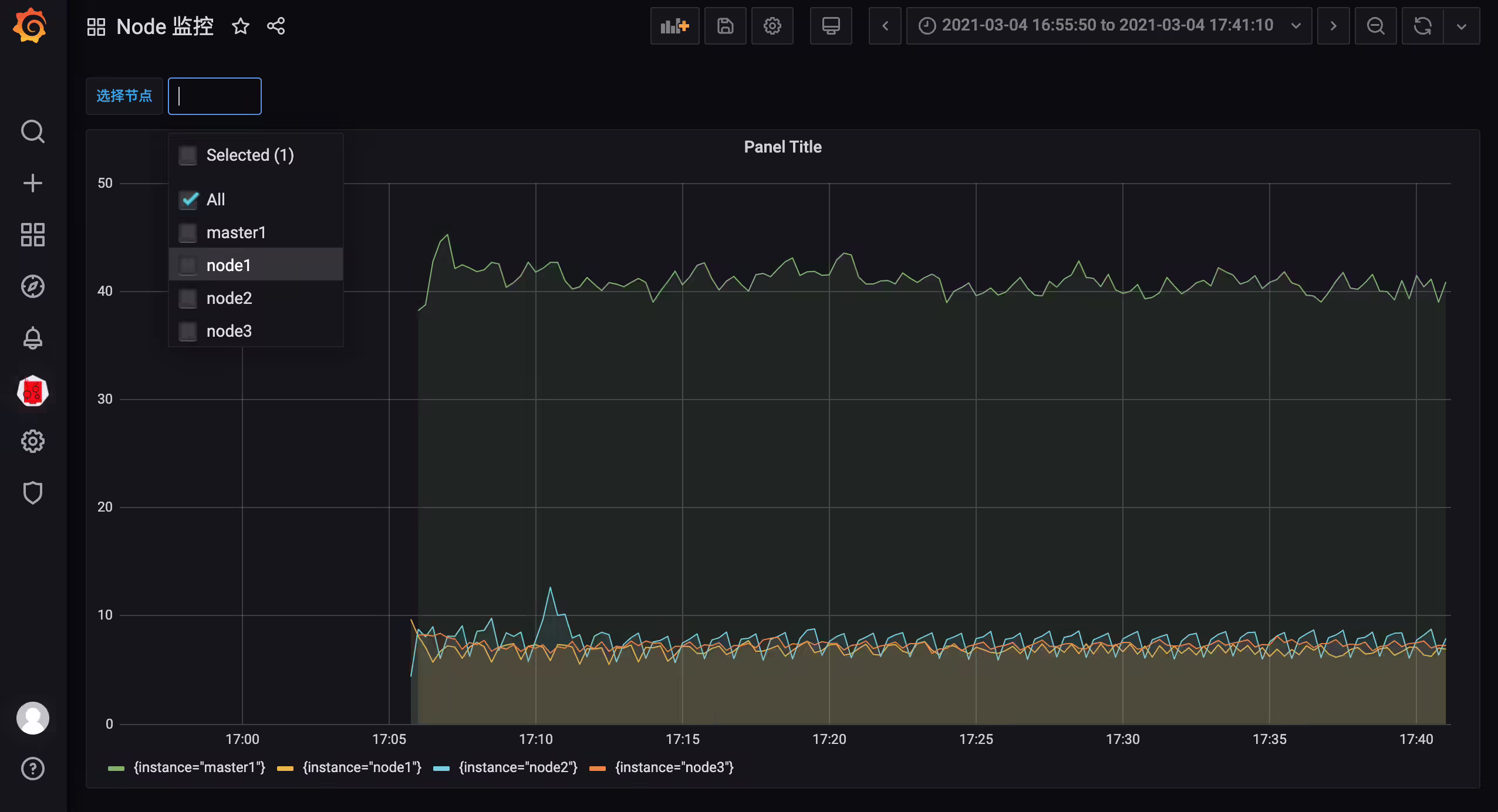Click the Add panel icon
Screen dimensions: 1498x812
coord(674,26)
